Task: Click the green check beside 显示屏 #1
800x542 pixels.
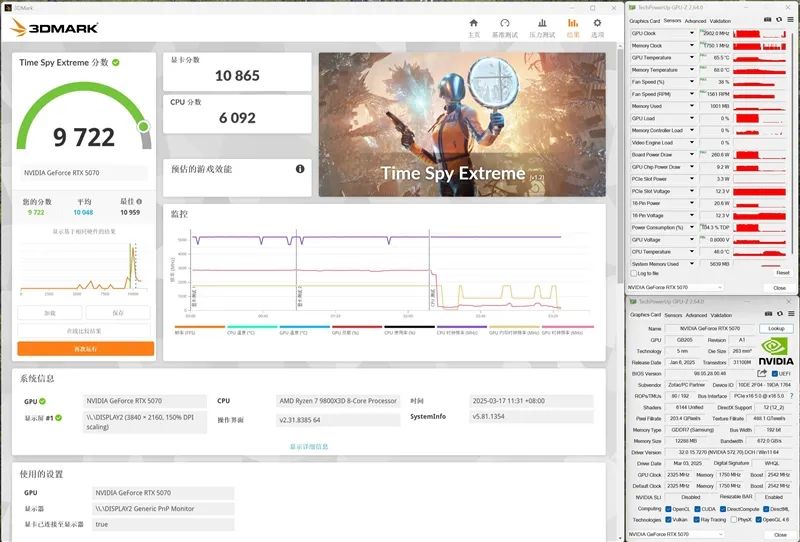Action: tap(59, 418)
